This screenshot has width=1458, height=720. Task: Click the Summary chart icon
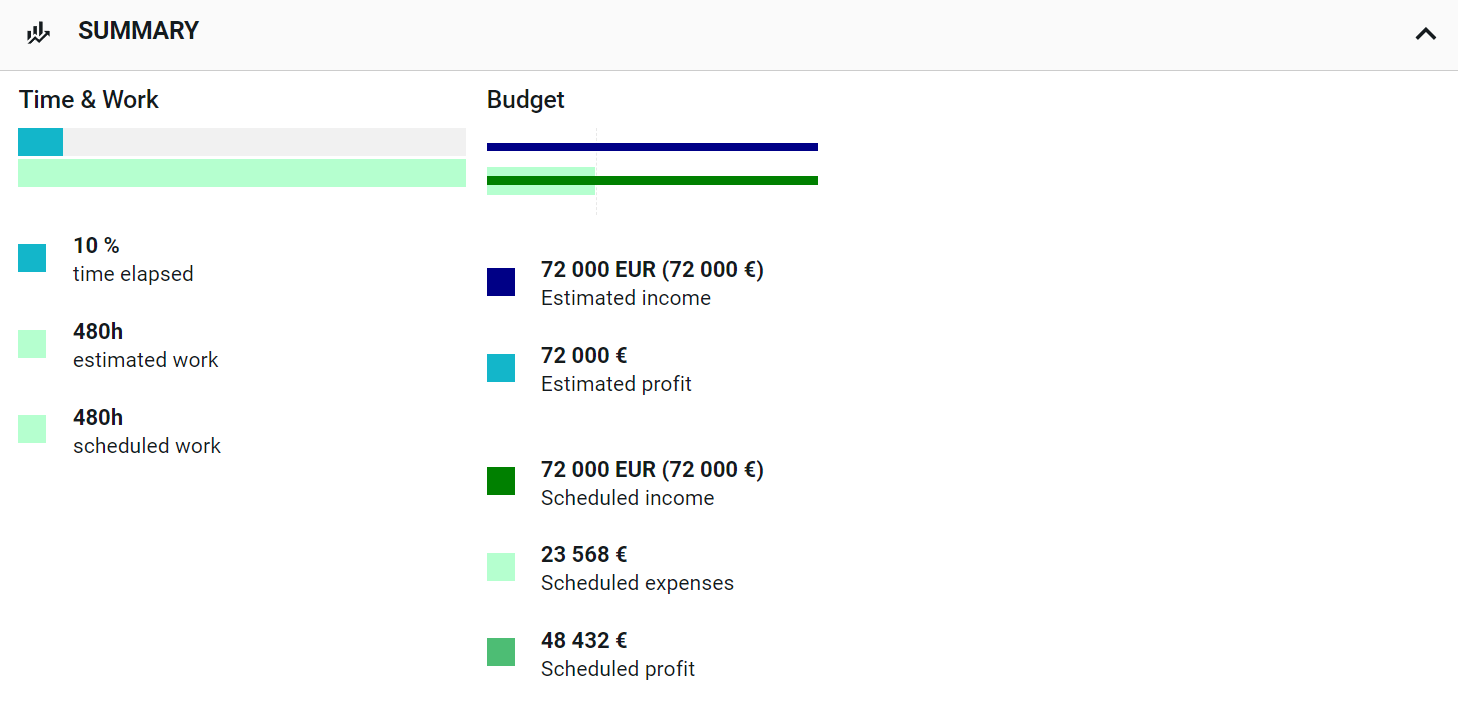point(38,33)
